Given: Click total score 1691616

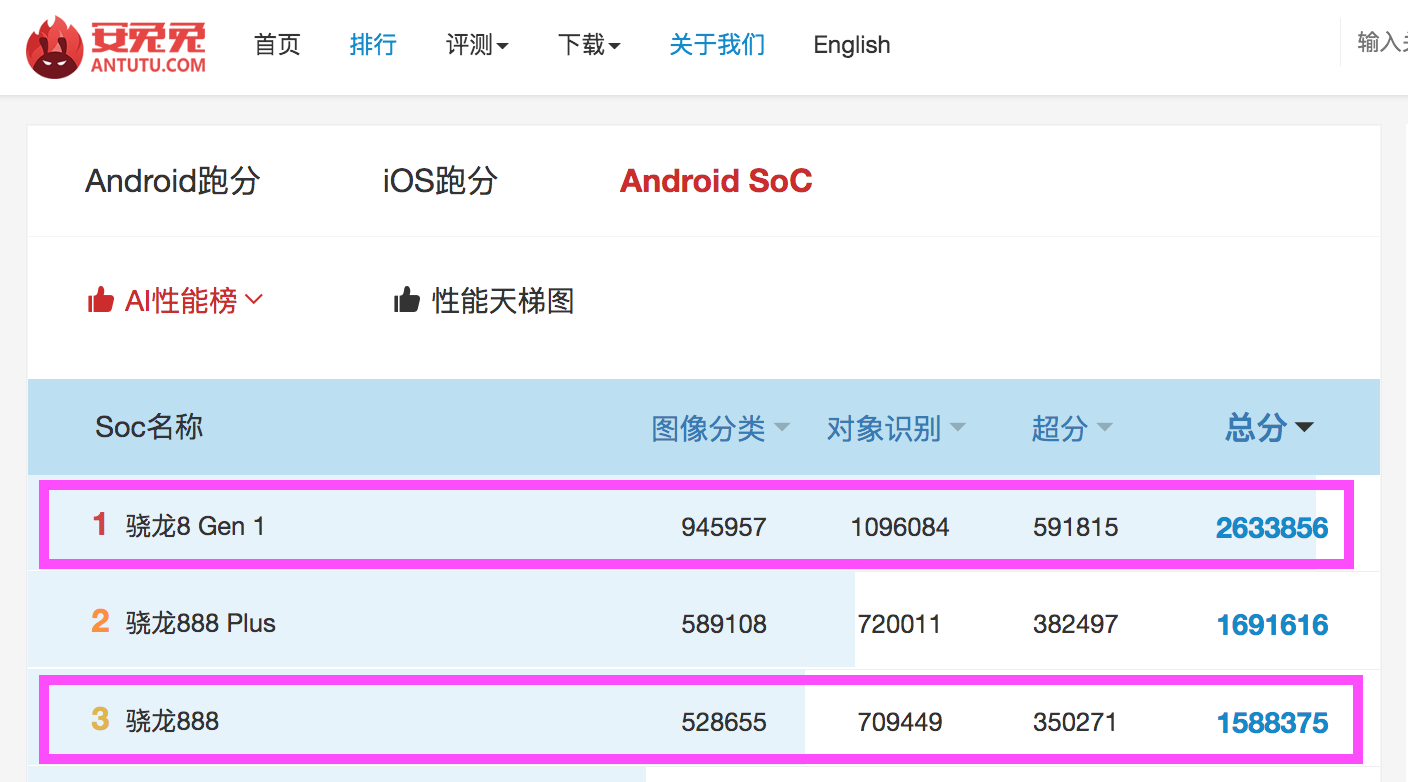Looking at the screenshot, I should coord(1272,625).
